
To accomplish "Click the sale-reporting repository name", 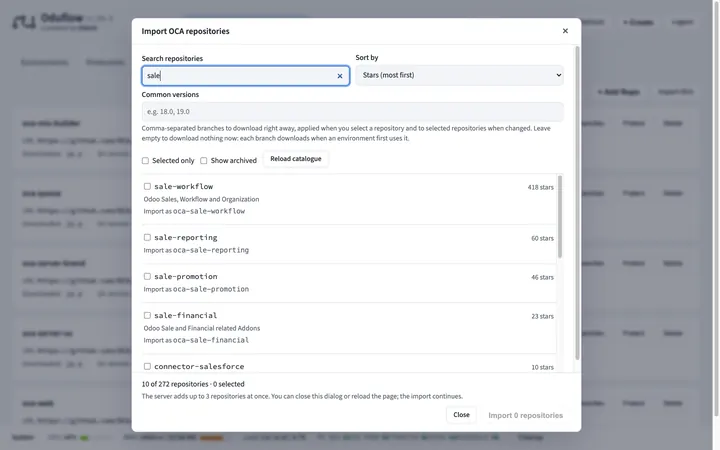I will 186,237.
